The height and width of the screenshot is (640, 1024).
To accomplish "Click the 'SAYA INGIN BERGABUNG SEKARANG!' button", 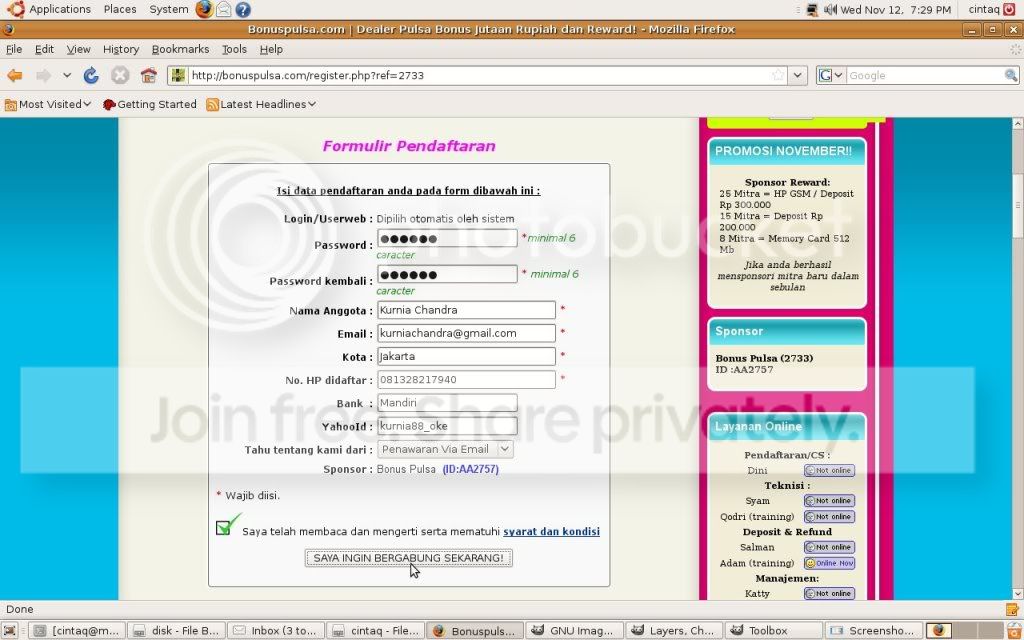I will coord(408,557).
